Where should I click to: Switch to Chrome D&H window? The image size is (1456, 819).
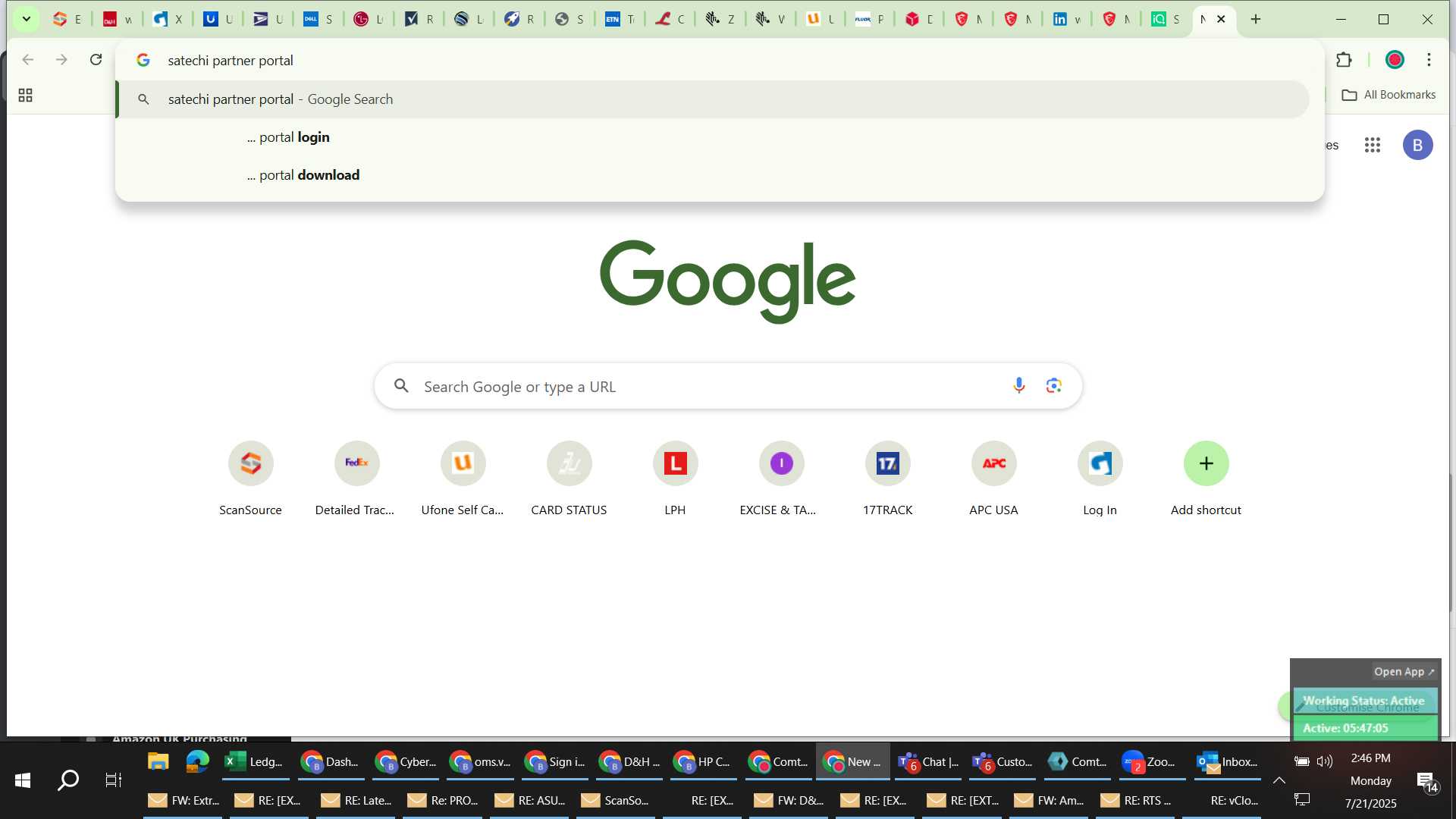click(x=629, y=761)
